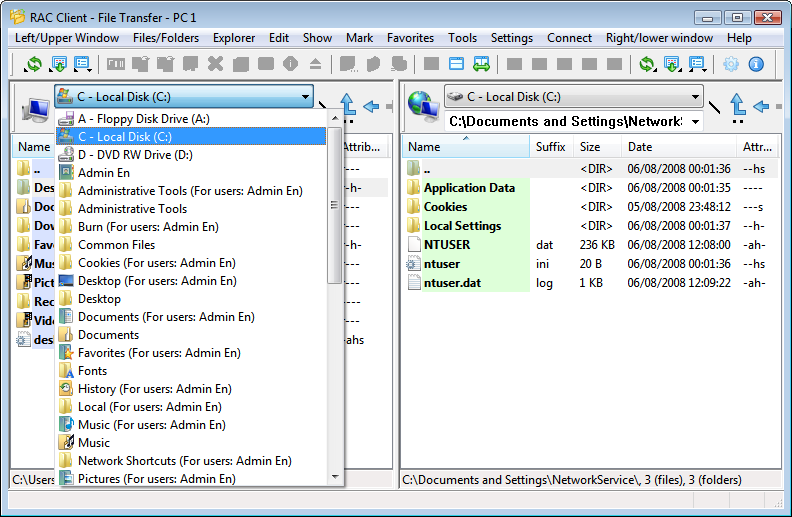Open the Files/Folders menu
The image size is (792, 517).
166,38
